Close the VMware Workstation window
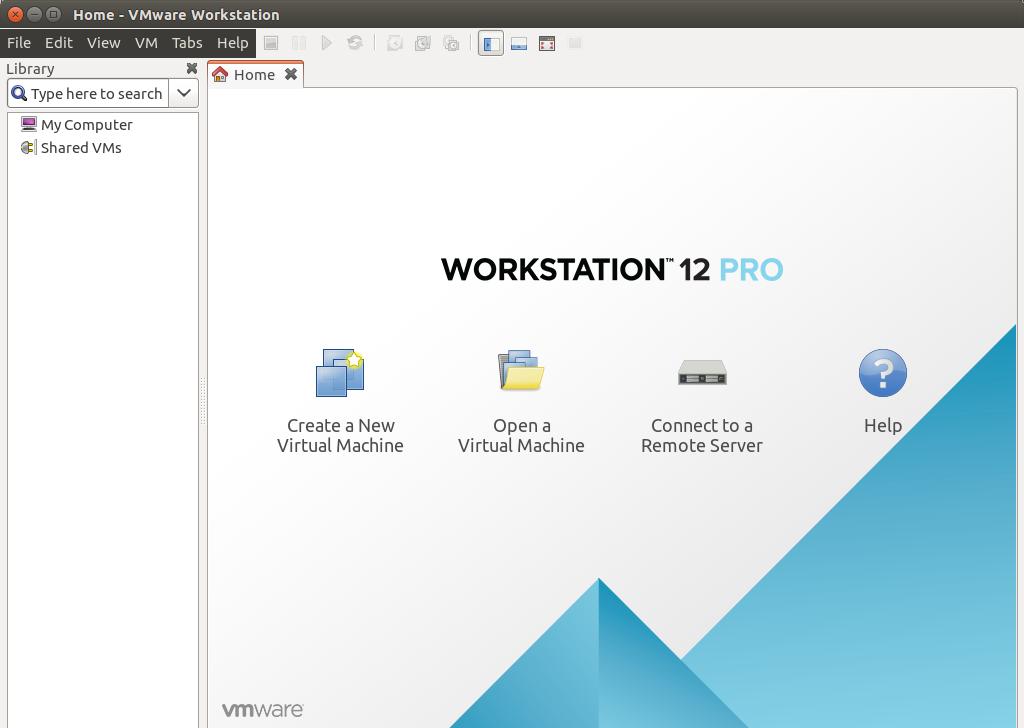The width and height of the screenshot is (1024, 728). tap(16, 14)
